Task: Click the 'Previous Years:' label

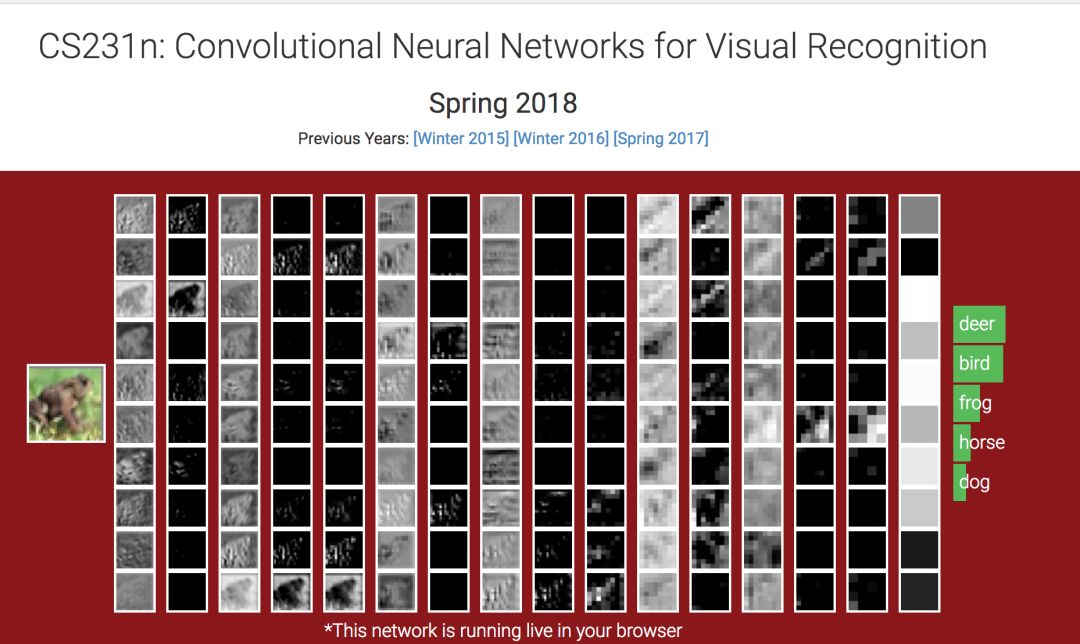Action: point(353,138)
